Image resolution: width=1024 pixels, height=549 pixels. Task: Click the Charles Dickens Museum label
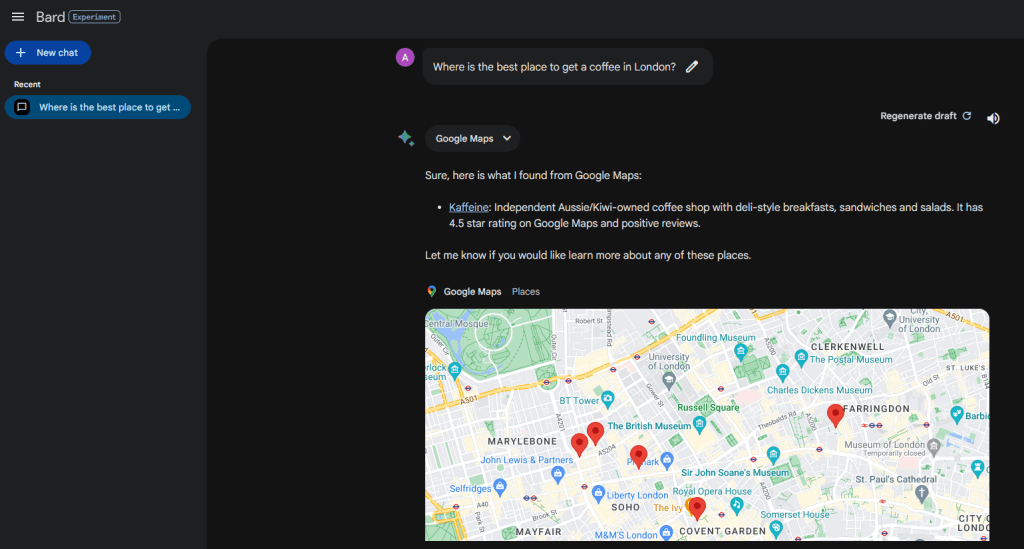pyautogui.click(x=819, y=390)
